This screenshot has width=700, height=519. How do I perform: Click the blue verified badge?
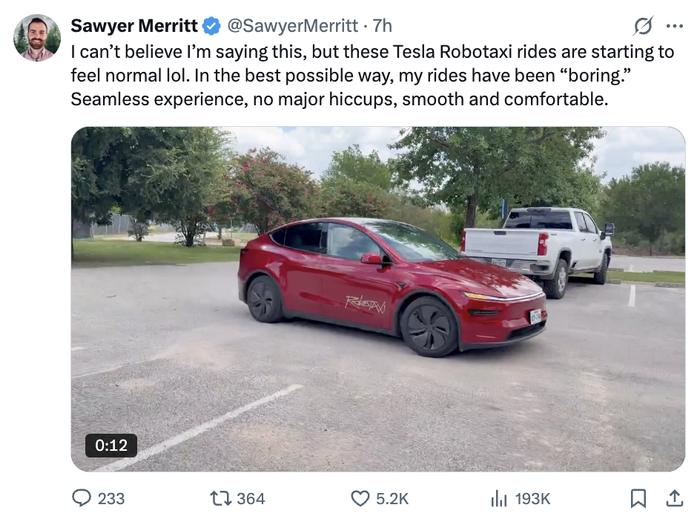[x=212, y=25]
